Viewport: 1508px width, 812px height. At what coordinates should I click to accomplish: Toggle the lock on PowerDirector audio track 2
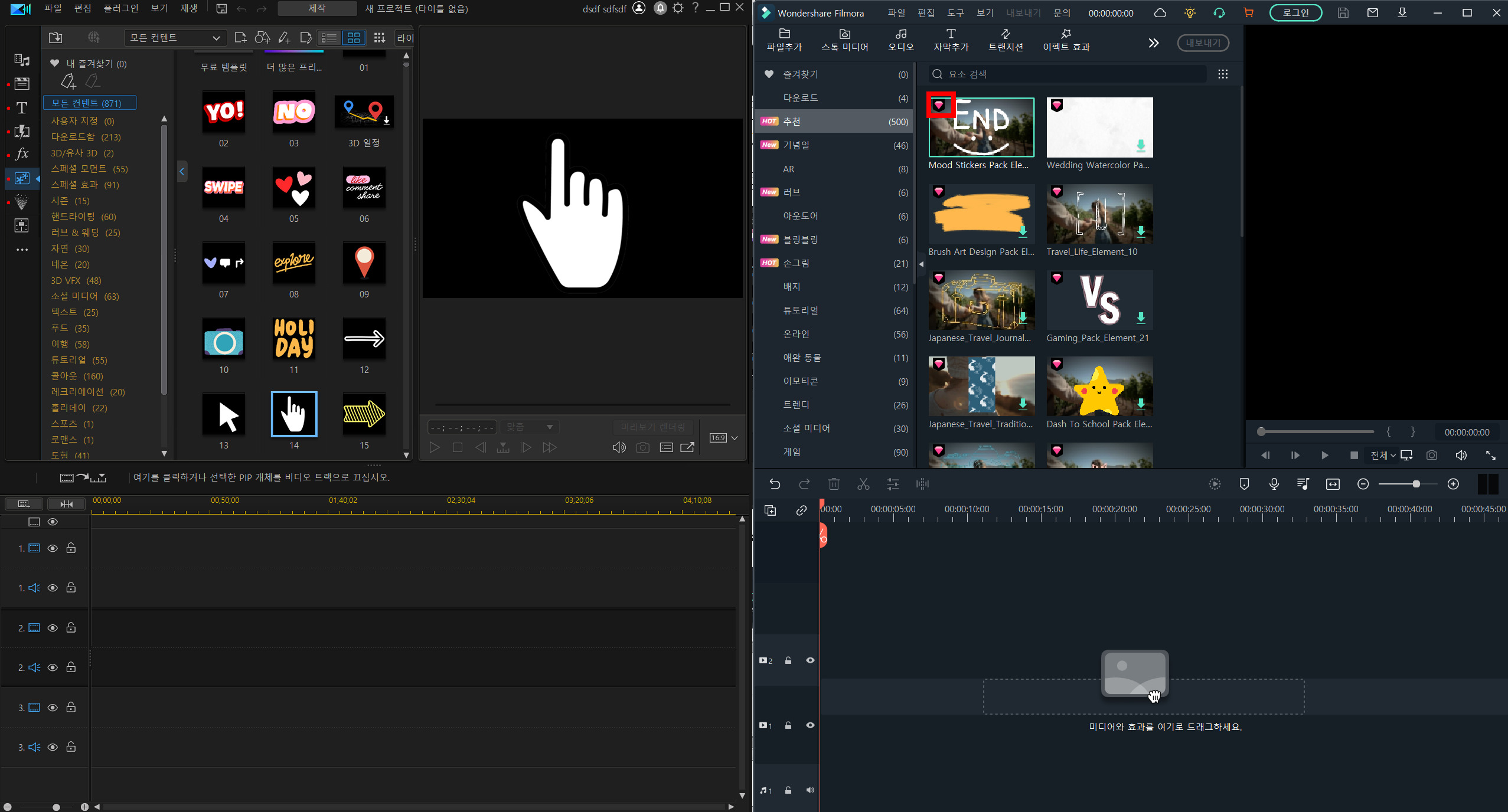tap(71, 667)
